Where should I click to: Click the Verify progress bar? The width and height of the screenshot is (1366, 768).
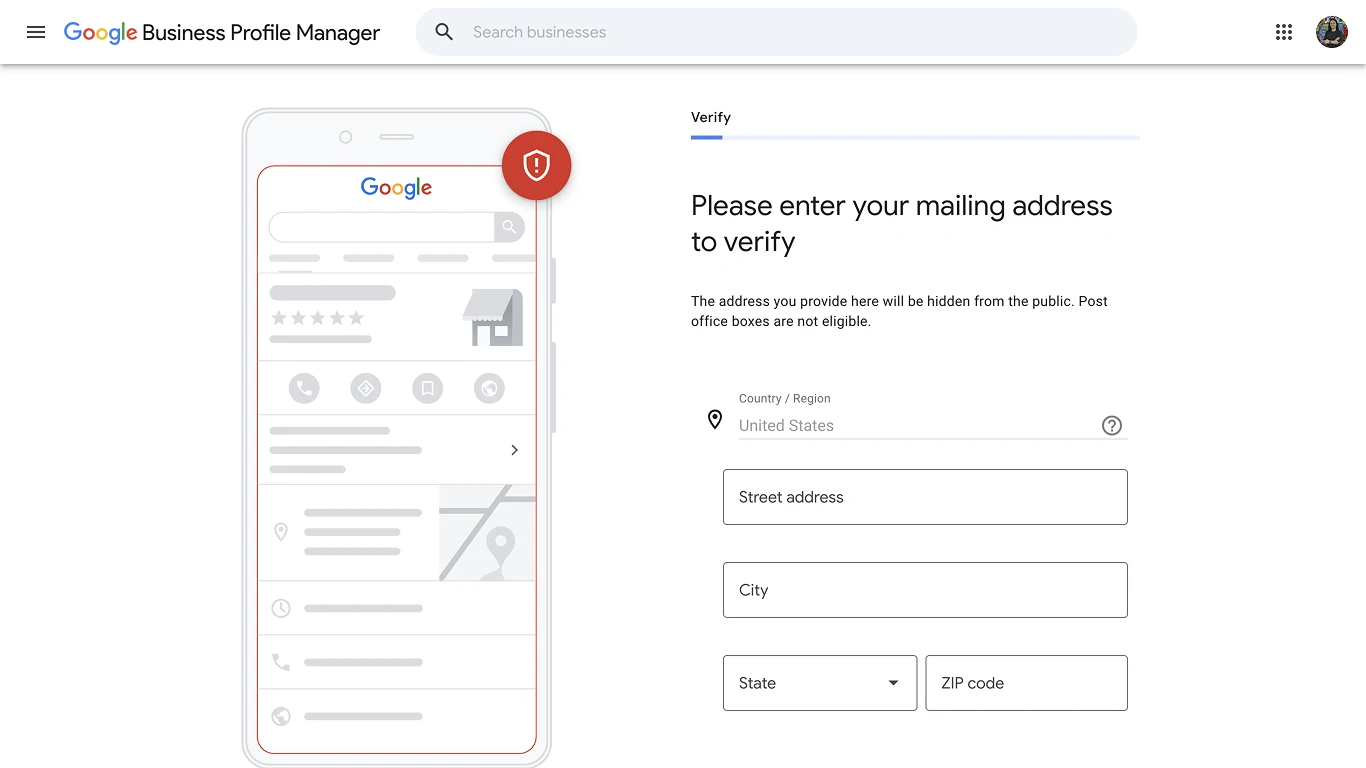[x=915, y=137]
